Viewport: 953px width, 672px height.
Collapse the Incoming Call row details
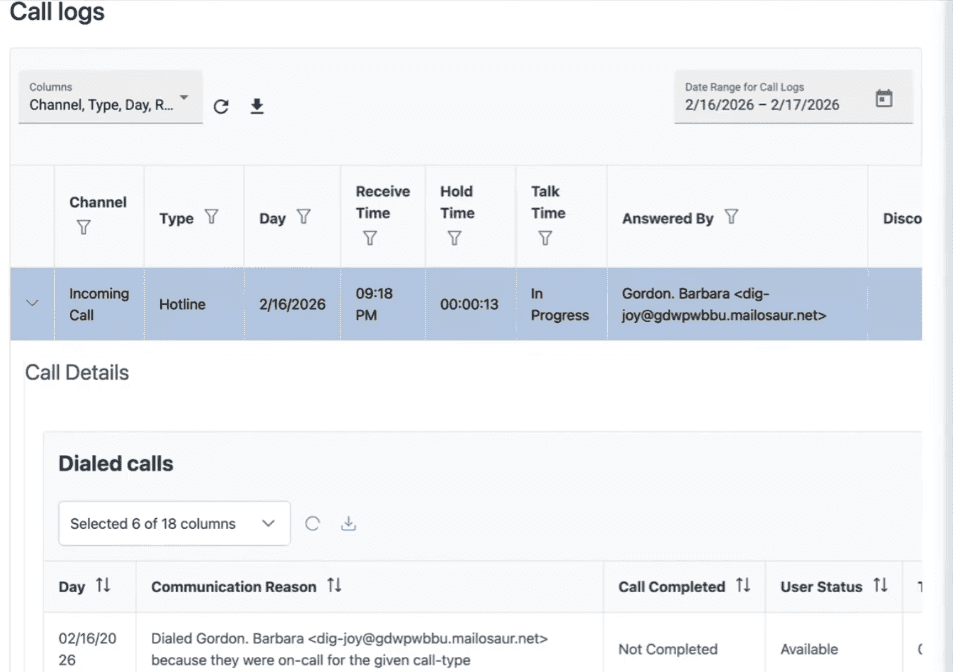click(x=32, y=304)
